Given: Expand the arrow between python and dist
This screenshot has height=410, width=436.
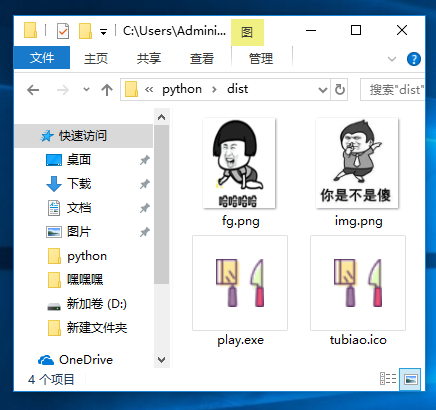Looking at the screenshot, I should click(214, 89).
